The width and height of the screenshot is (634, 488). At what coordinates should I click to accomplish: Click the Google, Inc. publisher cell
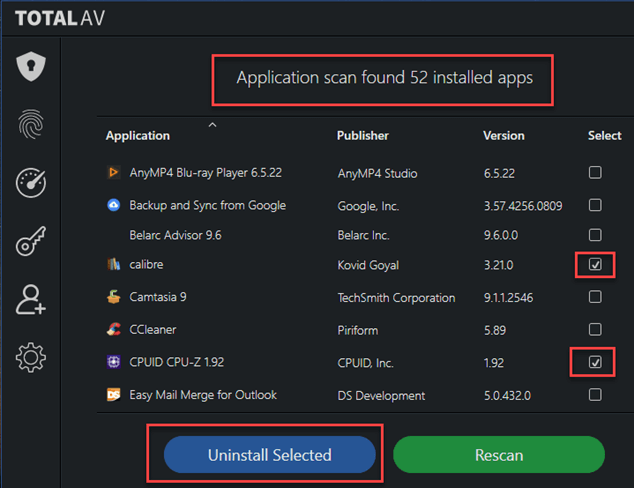click(x=368, y=206)
